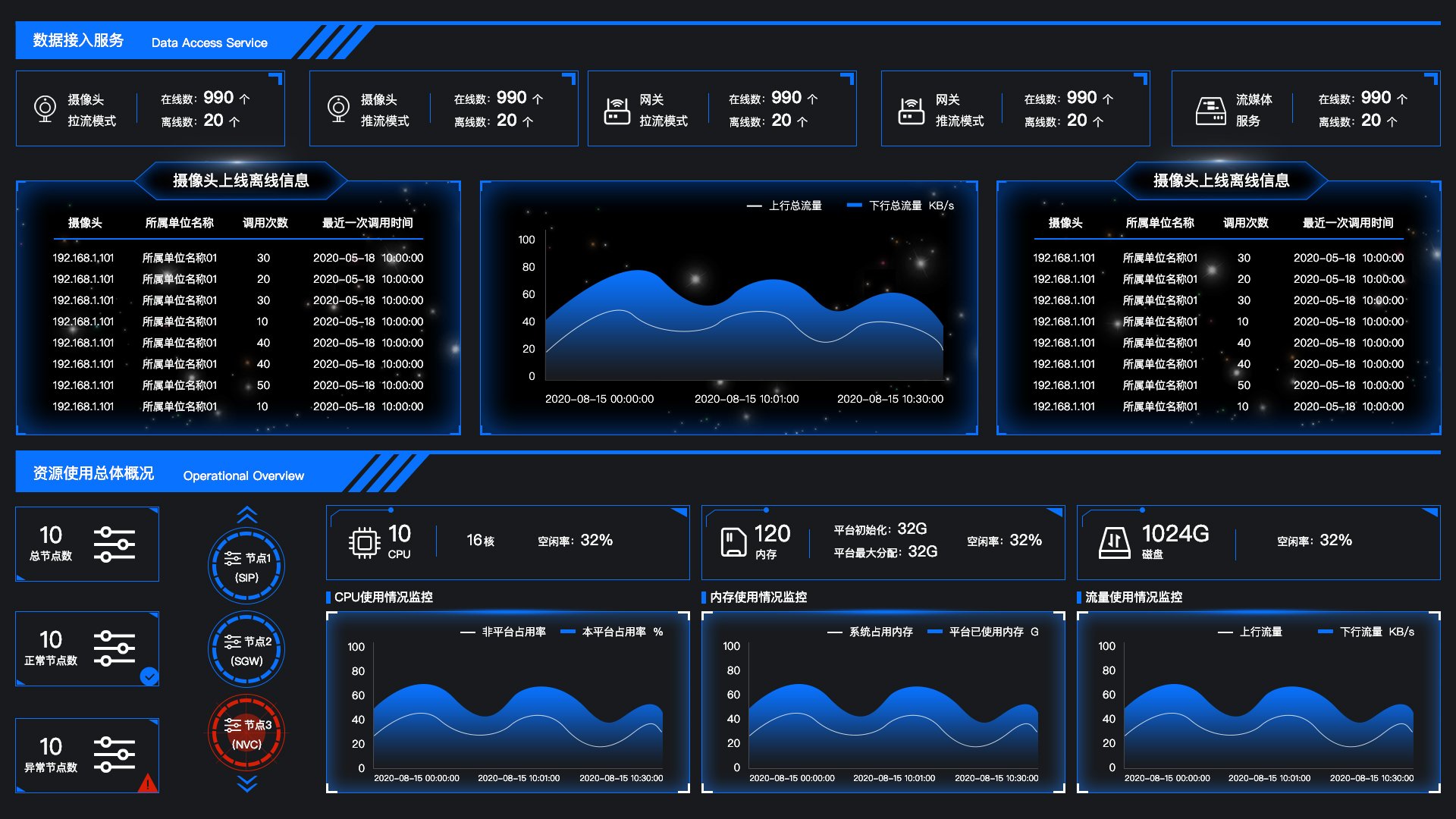The image size is (1456, 819).
Task: Toggle 上行总流量 legend in main traffic chart
Action: (x=784, y=206)
